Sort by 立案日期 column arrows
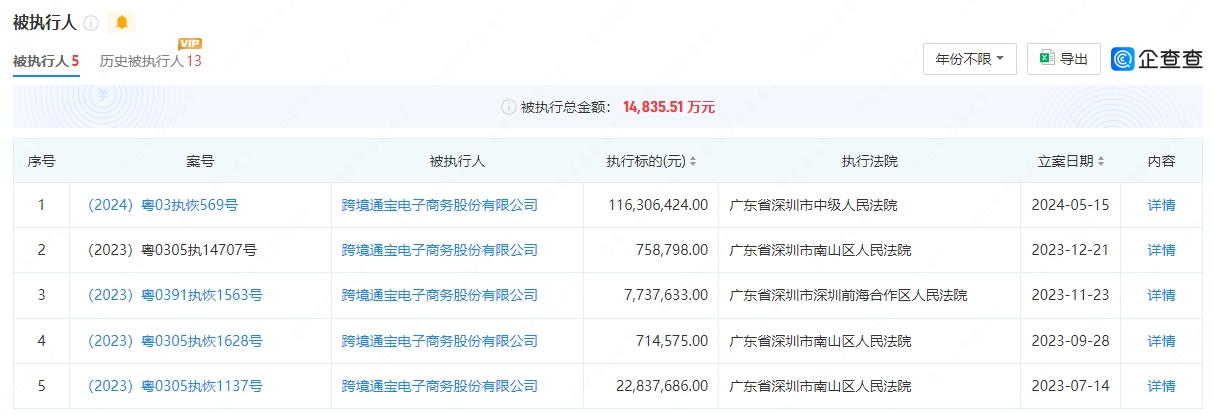Viewport: 1214px width, 414px height. [x=1101, y=161]
